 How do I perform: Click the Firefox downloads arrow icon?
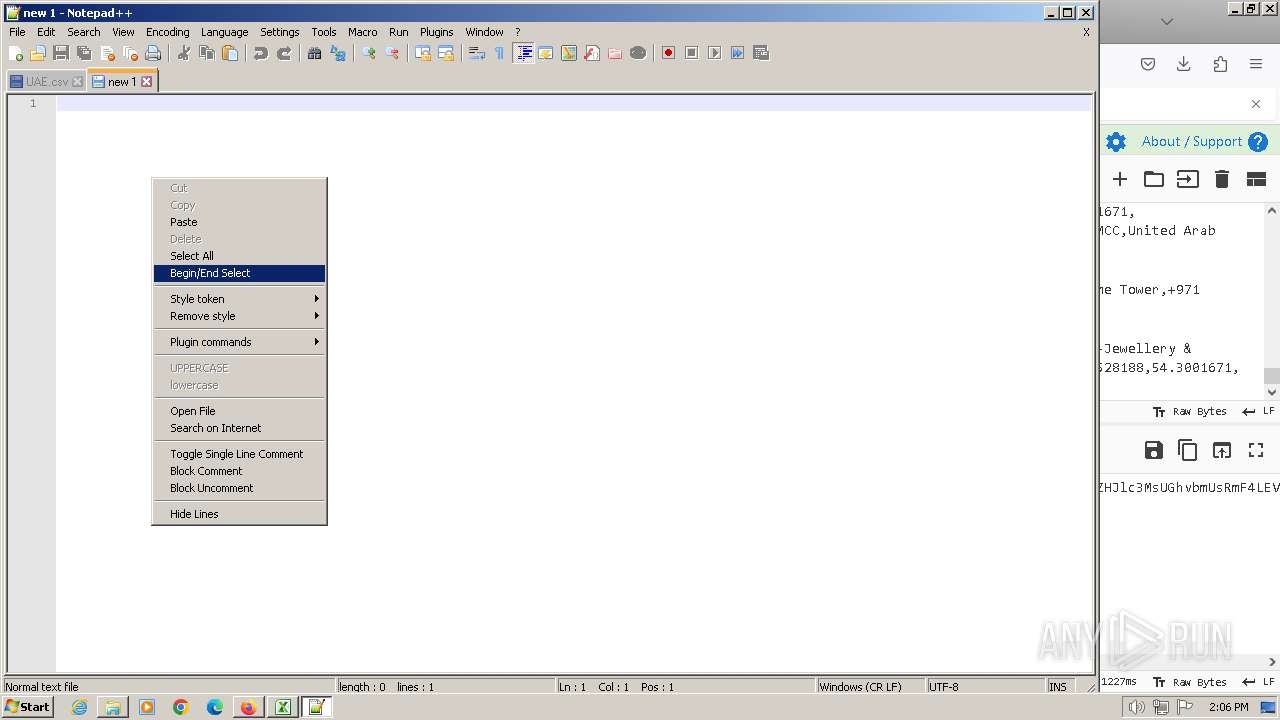click(x=1184, y=64)
